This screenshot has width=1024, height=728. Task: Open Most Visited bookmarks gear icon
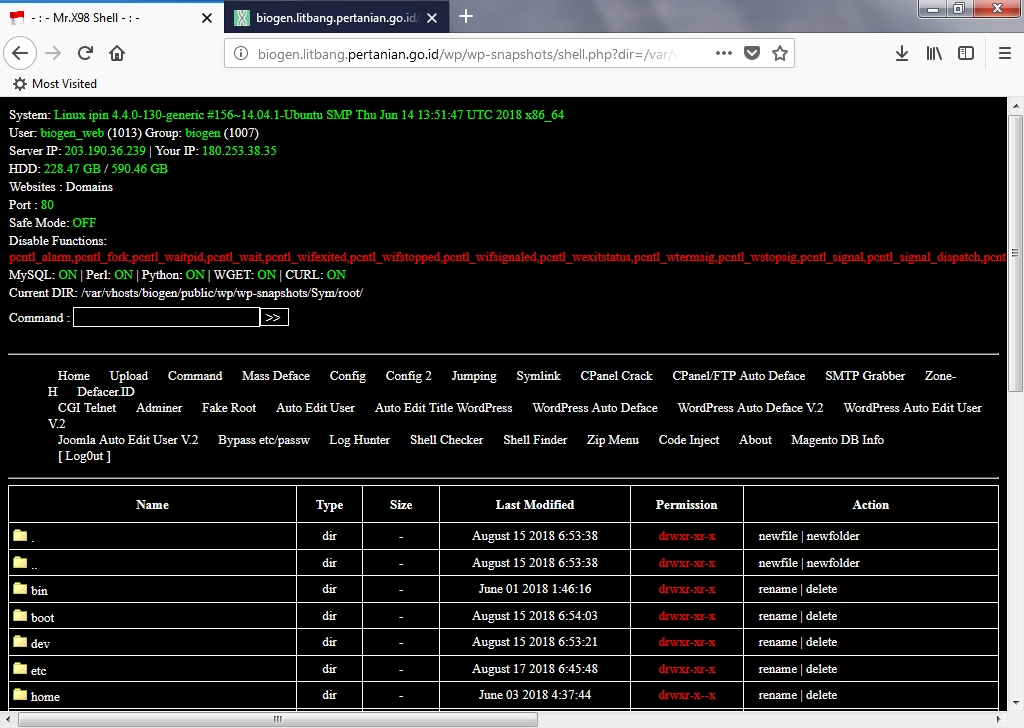tap(20, 84)
